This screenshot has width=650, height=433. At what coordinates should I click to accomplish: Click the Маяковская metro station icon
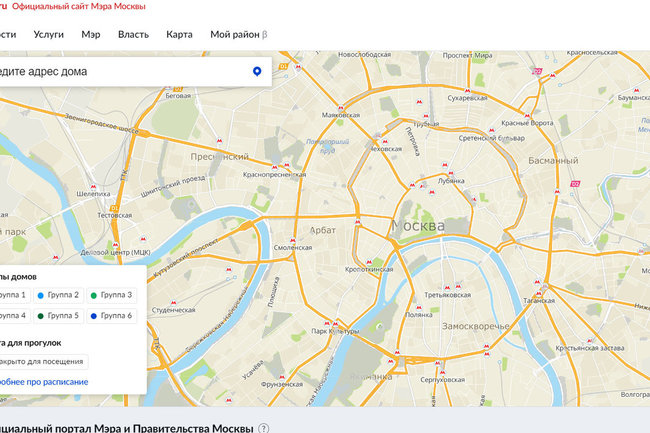pyautogui.click(x=341, y=107)
